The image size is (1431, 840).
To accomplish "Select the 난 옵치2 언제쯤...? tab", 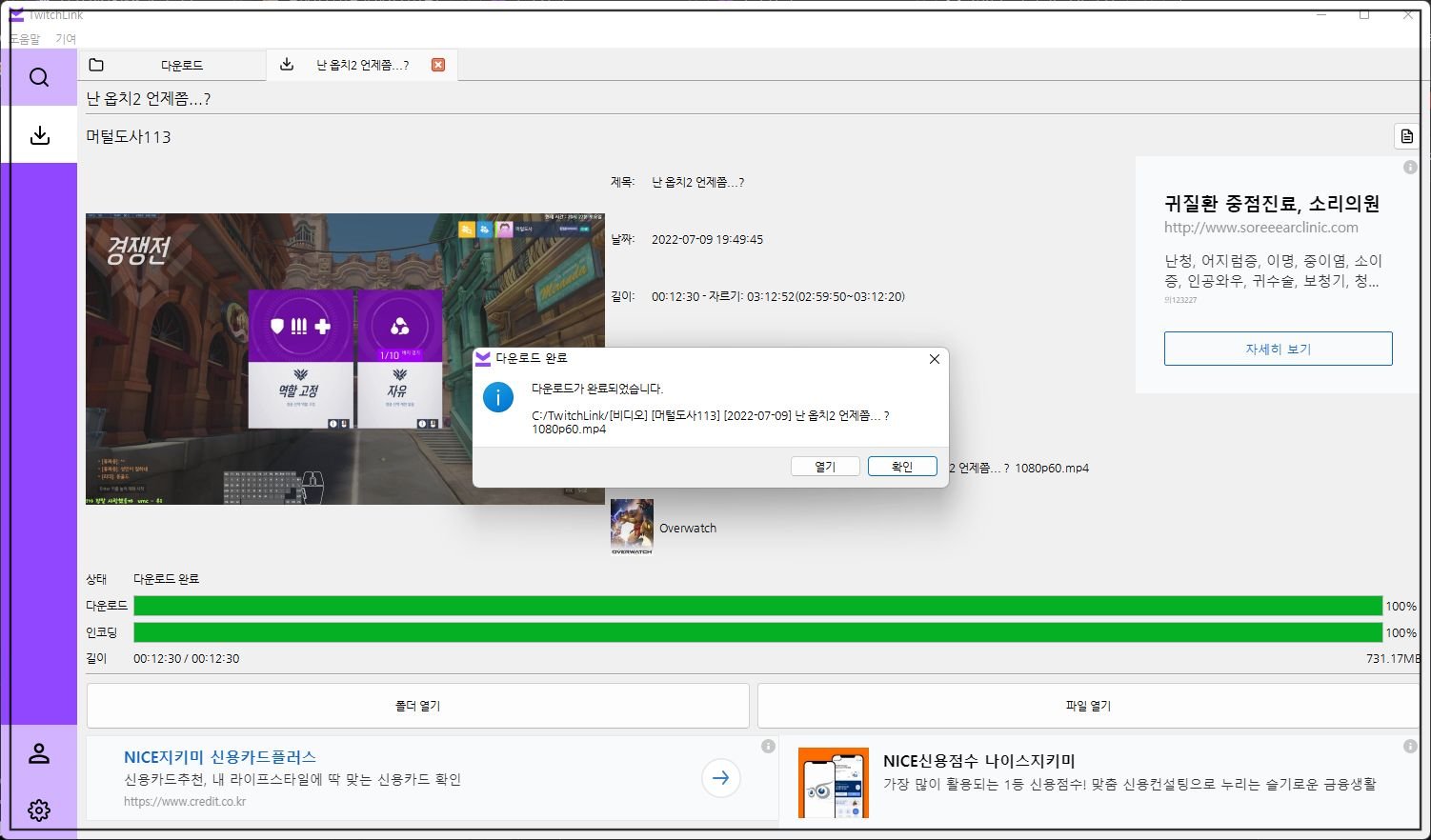I will (x=362, y=65).
